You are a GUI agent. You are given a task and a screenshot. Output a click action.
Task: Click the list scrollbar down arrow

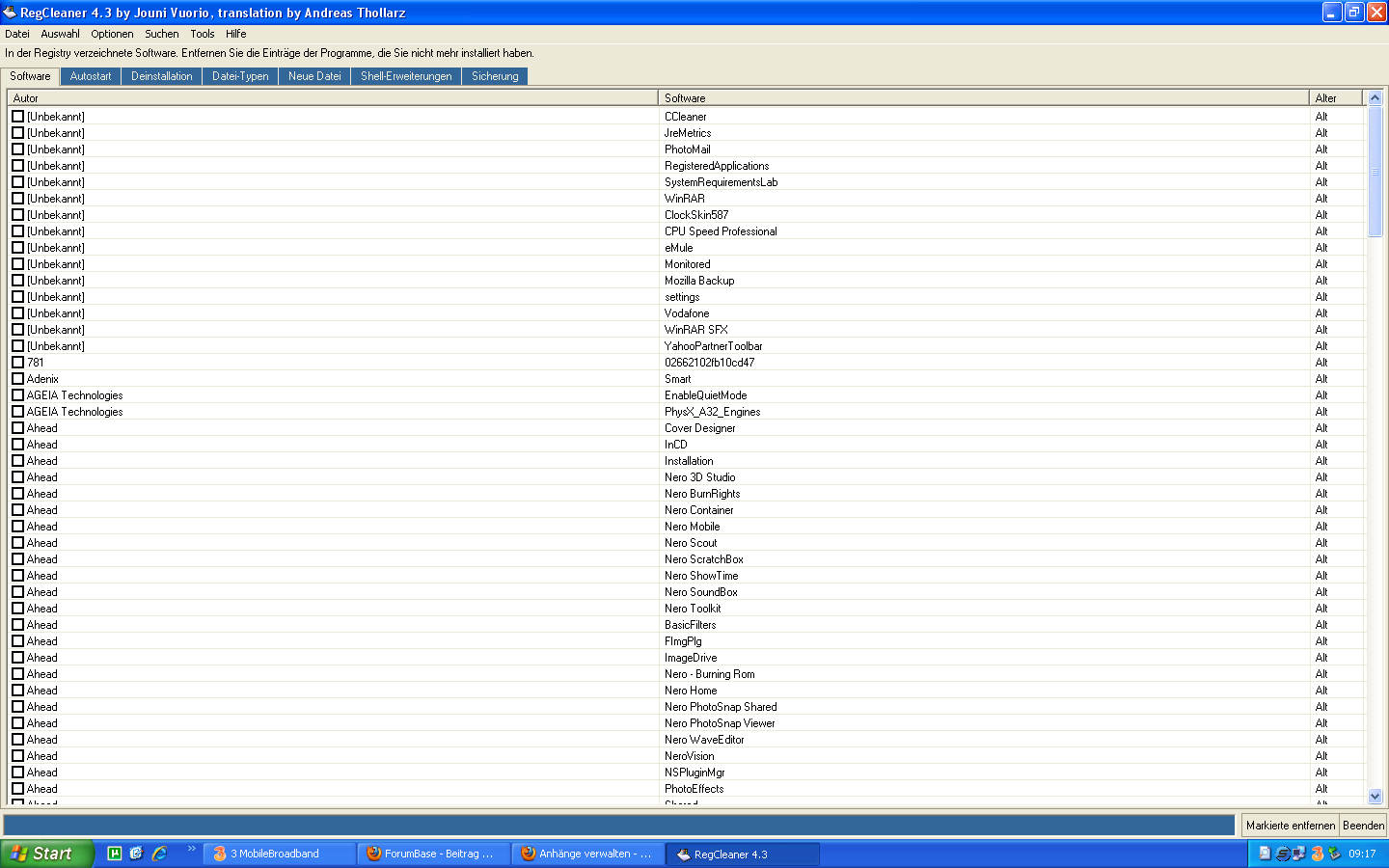tap(1375, 796)
